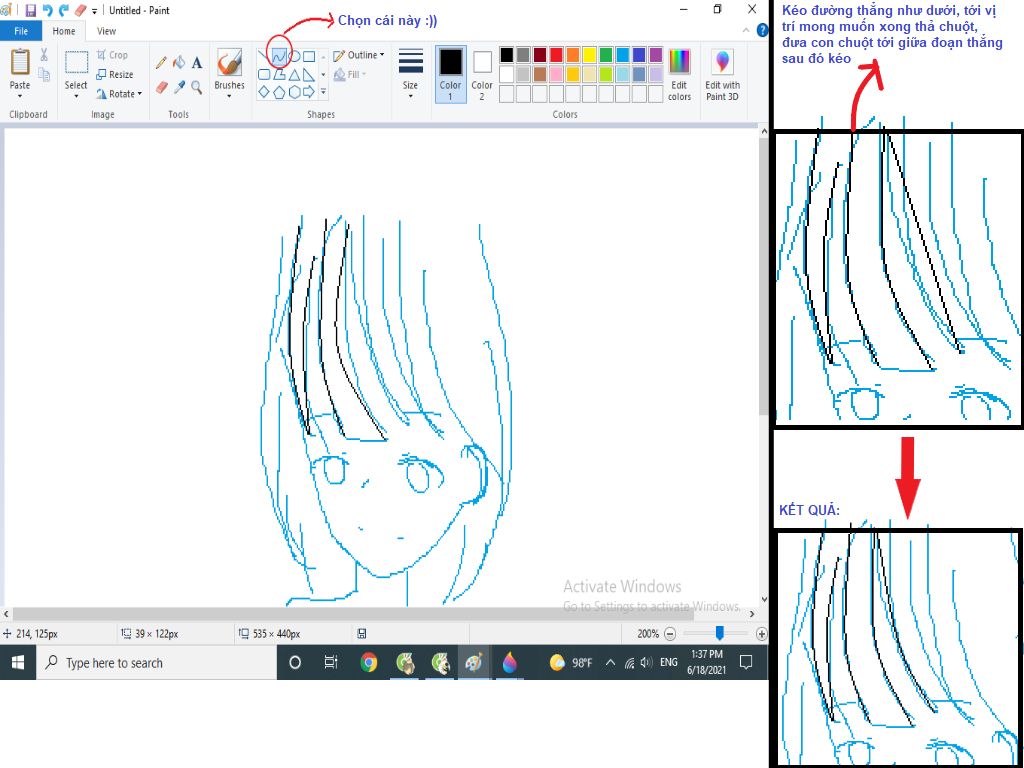Click the Type here to search box
The image size is (1024, 768).
point(157,663)
